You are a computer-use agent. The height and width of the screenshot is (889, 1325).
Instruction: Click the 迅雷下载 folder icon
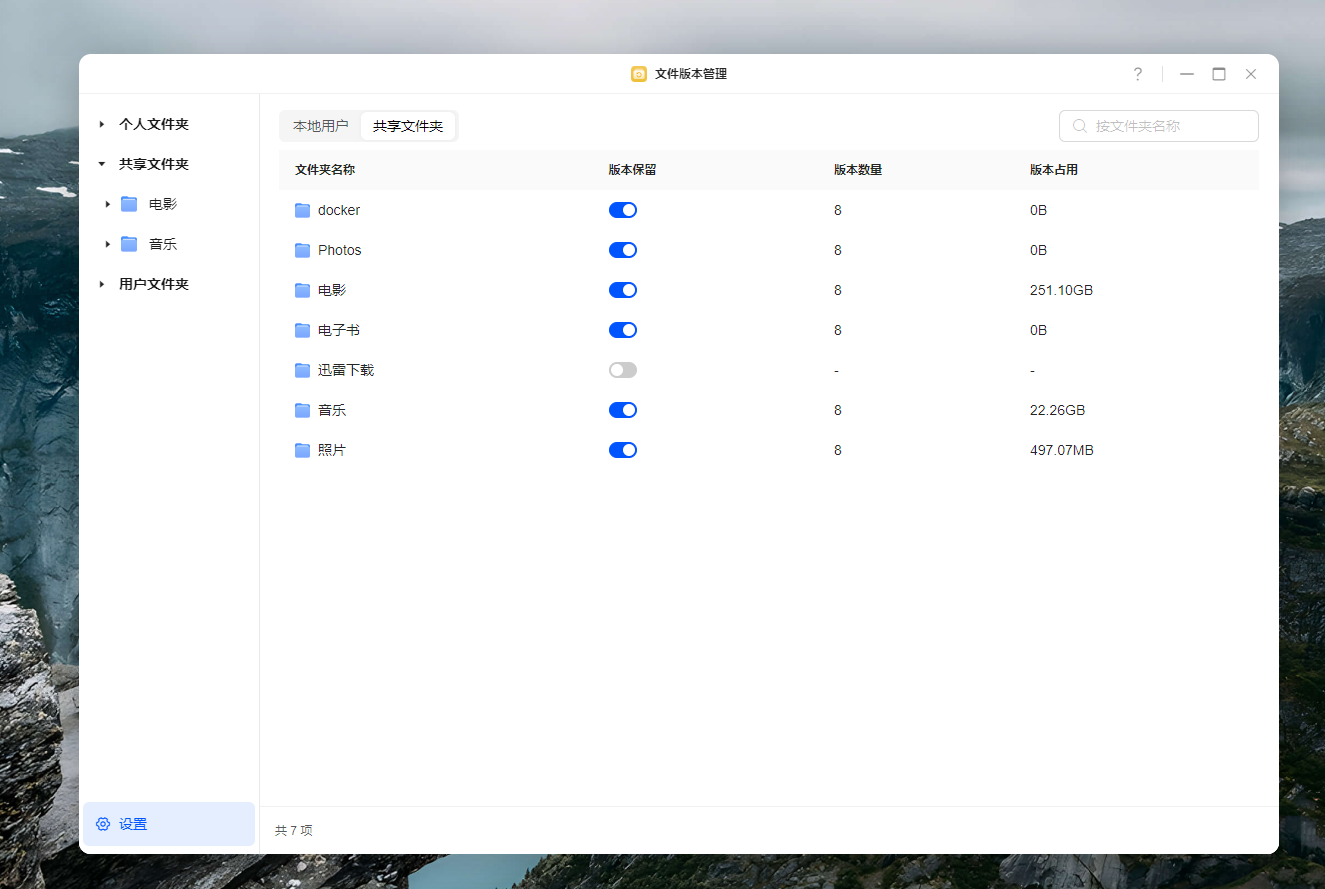pyautogui.click(x=302, y=370)
